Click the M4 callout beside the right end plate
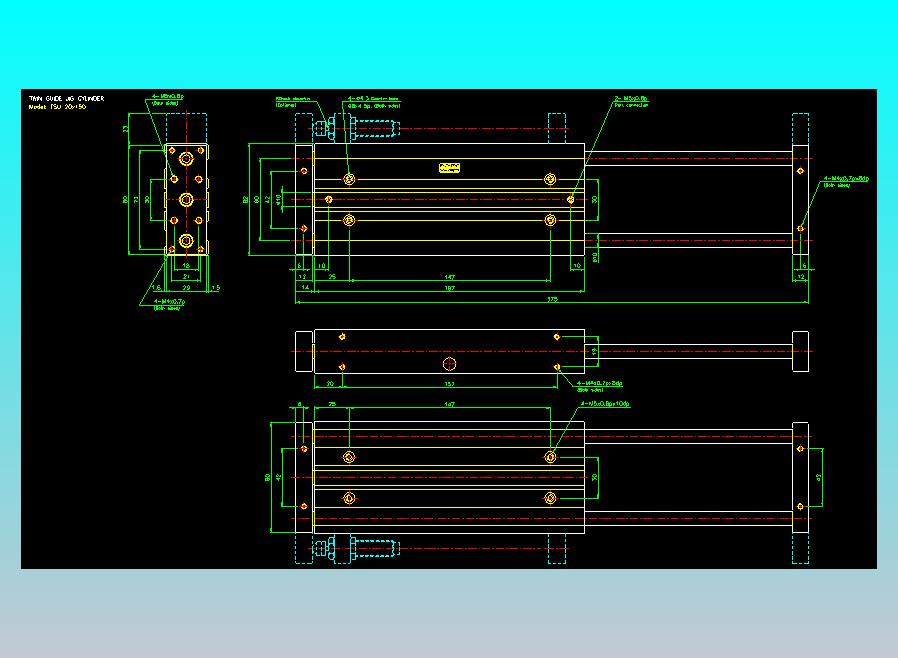 coord(846,182)
